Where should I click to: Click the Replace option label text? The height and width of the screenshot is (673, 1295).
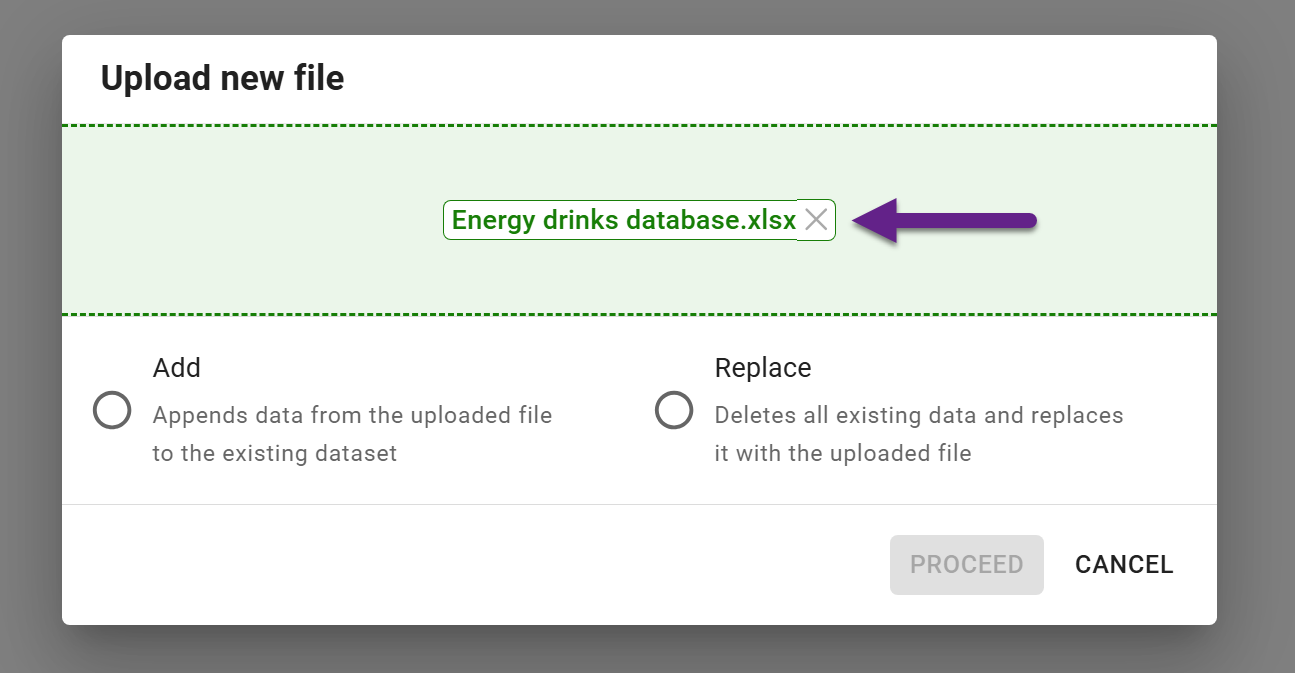coord(763,368)
